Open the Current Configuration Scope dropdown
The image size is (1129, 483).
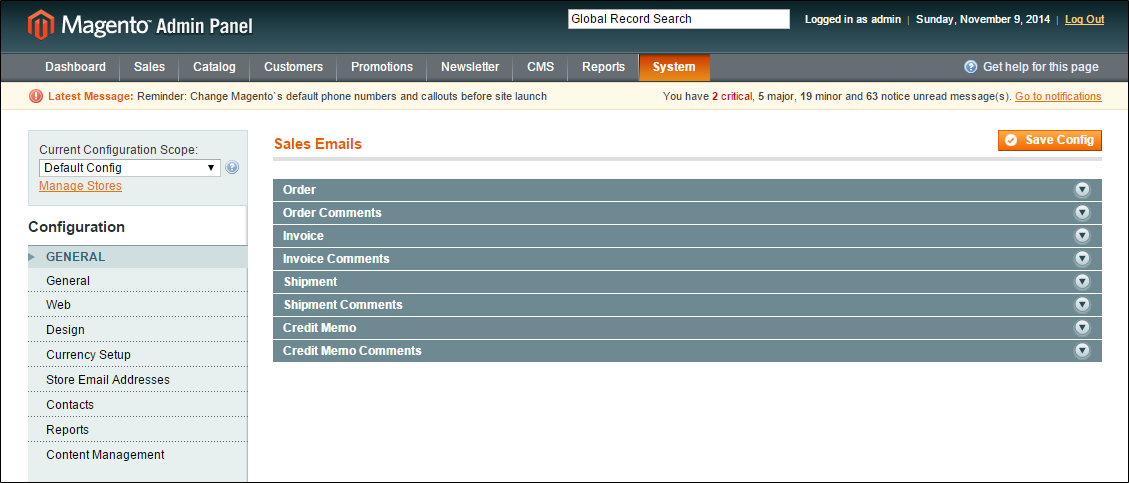pyautogui.click(x=130, y=168)
